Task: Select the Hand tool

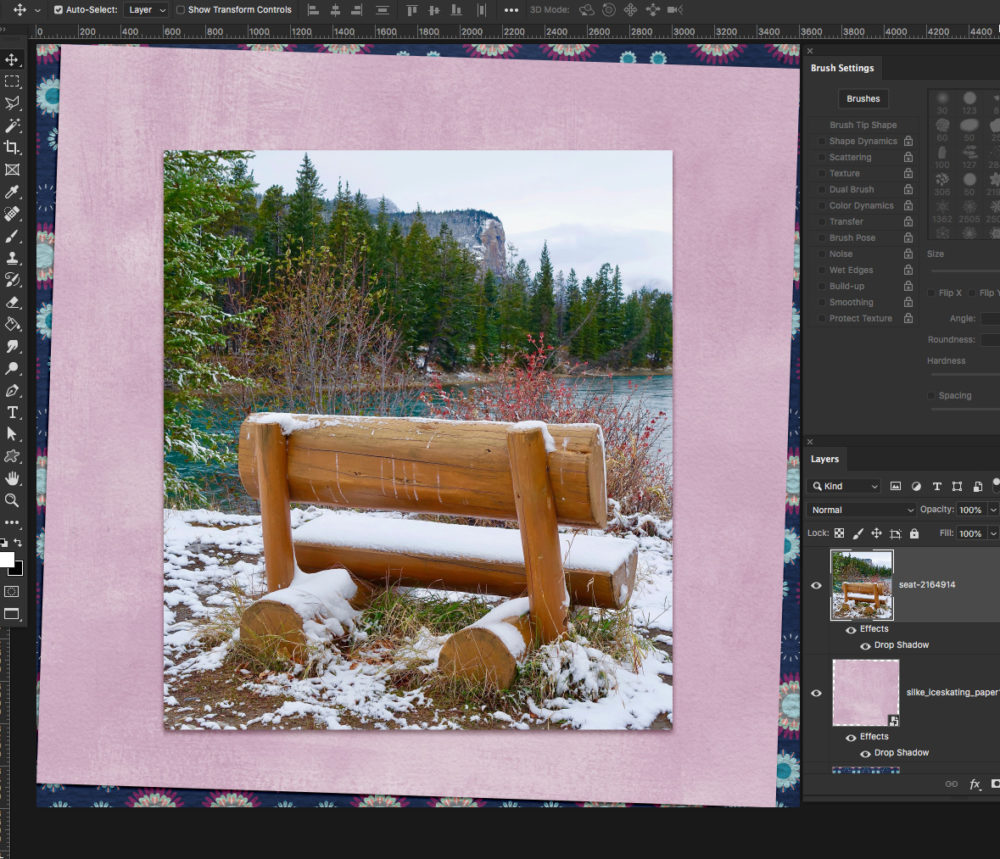Action: pyautogui.click(x=12, y=478)
